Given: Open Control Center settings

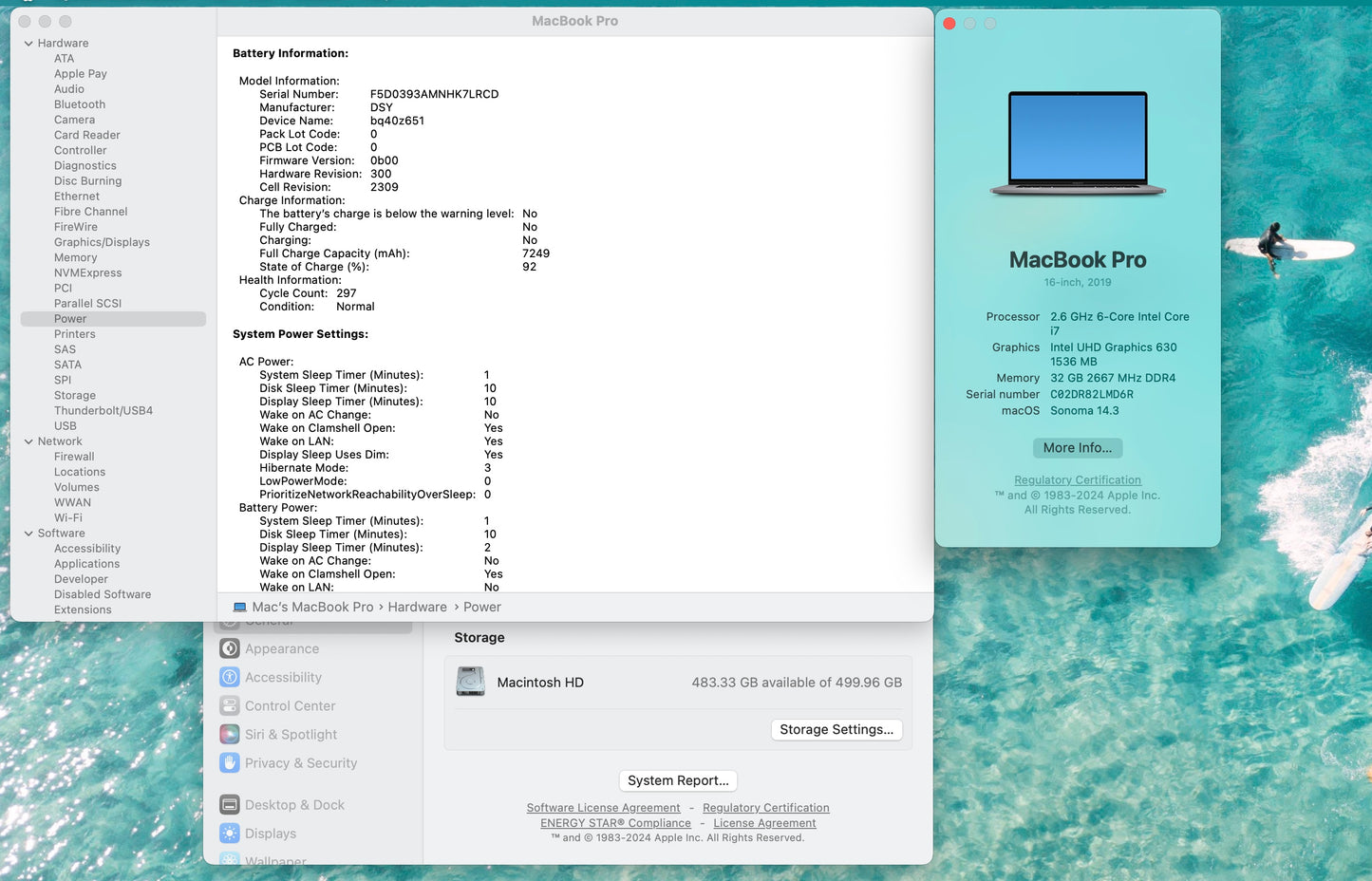Looking at the screenshot, I should 290,705.
